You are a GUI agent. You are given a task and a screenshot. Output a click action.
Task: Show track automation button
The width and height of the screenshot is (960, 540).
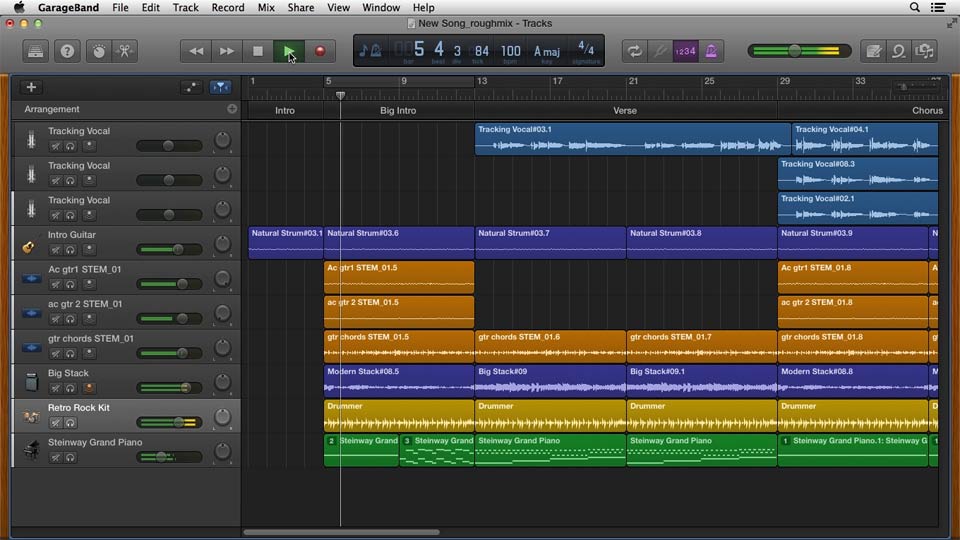[x=192, y=88]
